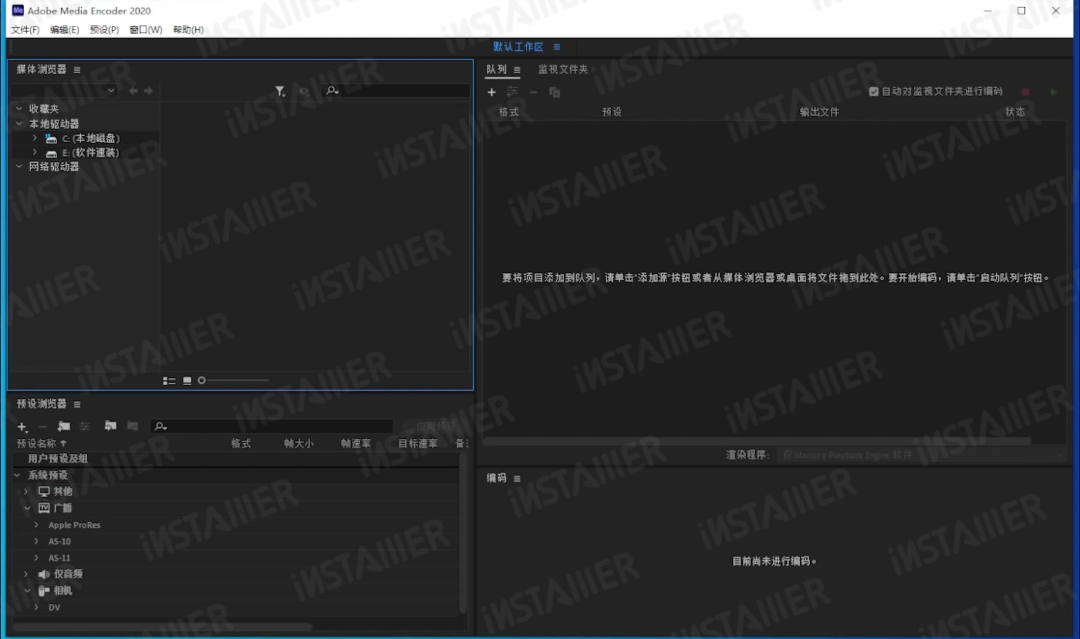Click the green start queue button
Viewport: 1080px width, 639px height.
(1053, 92)
